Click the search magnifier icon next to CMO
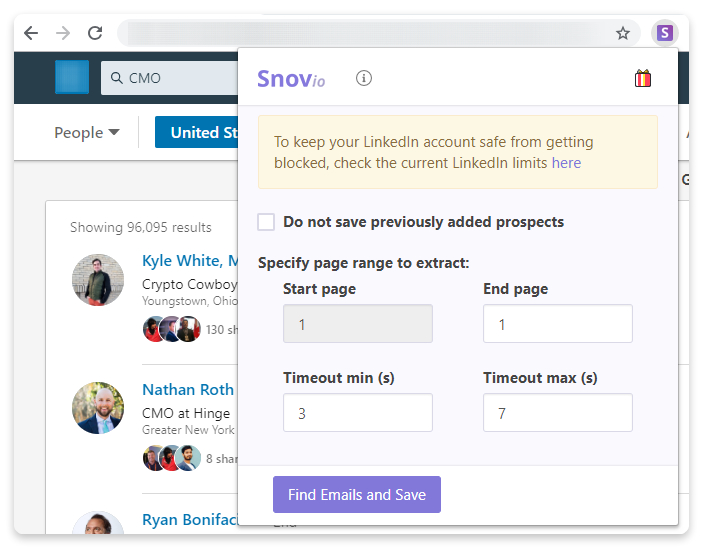This screenshot has height=548, width=703. coord(117,78)
